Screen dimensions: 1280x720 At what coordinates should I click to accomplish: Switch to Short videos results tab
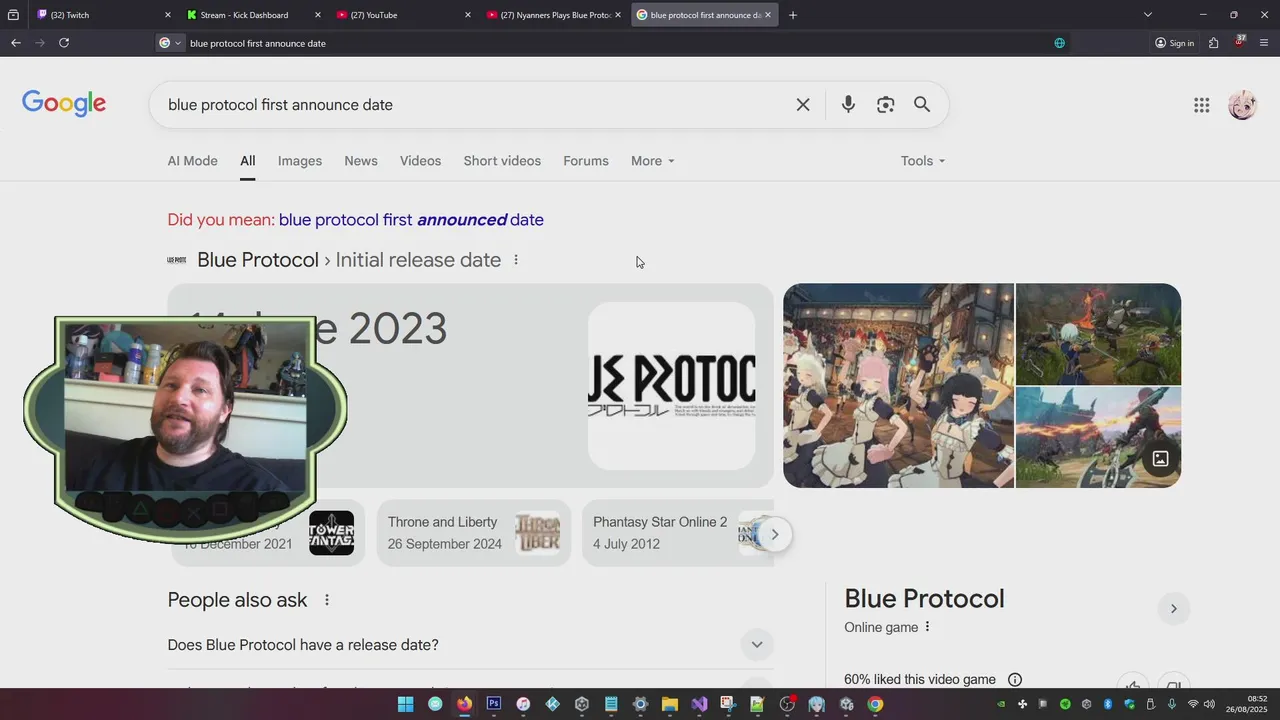pyautogui.click(x=502, y=161)
